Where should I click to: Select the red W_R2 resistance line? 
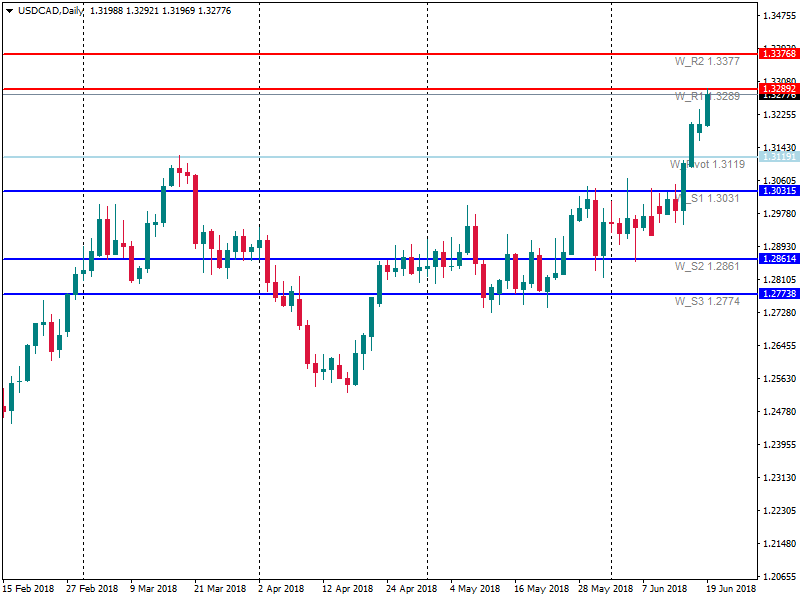[300, 53]
